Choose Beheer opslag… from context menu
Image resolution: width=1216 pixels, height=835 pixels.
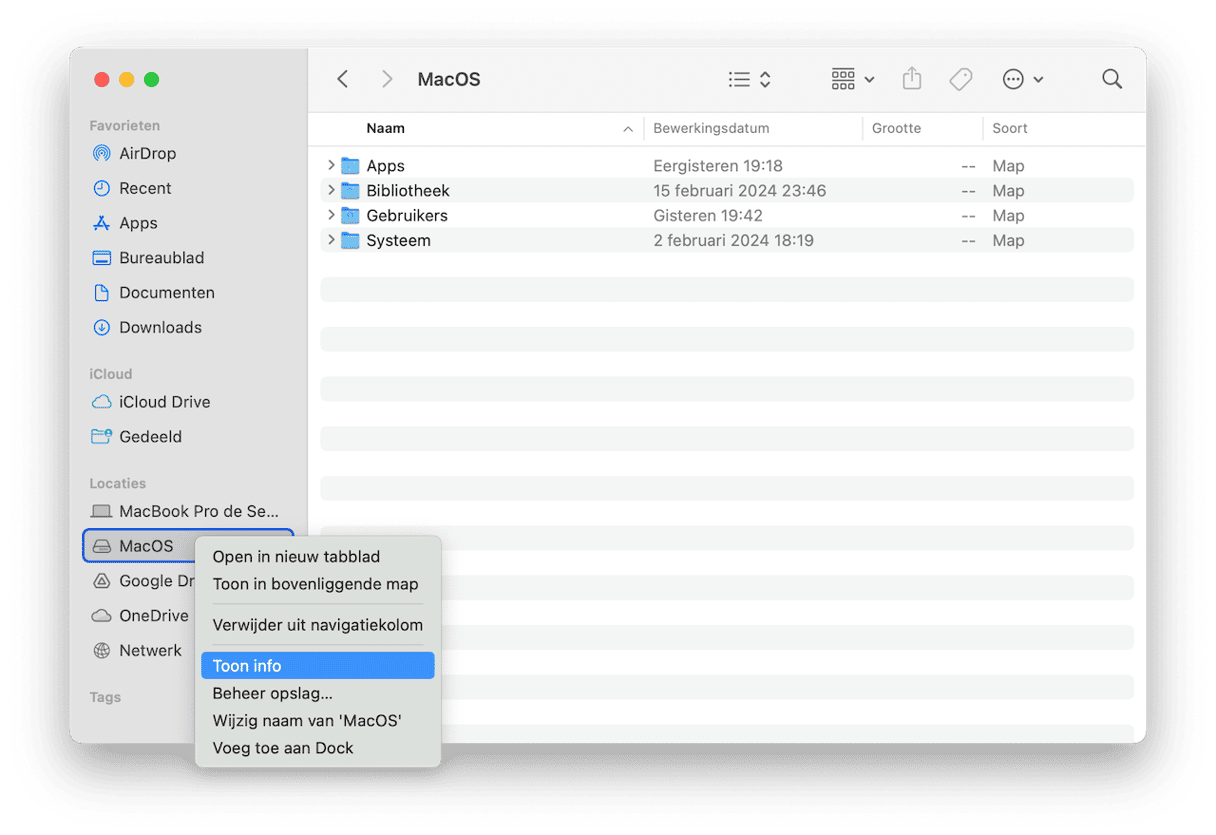(317, 693)
